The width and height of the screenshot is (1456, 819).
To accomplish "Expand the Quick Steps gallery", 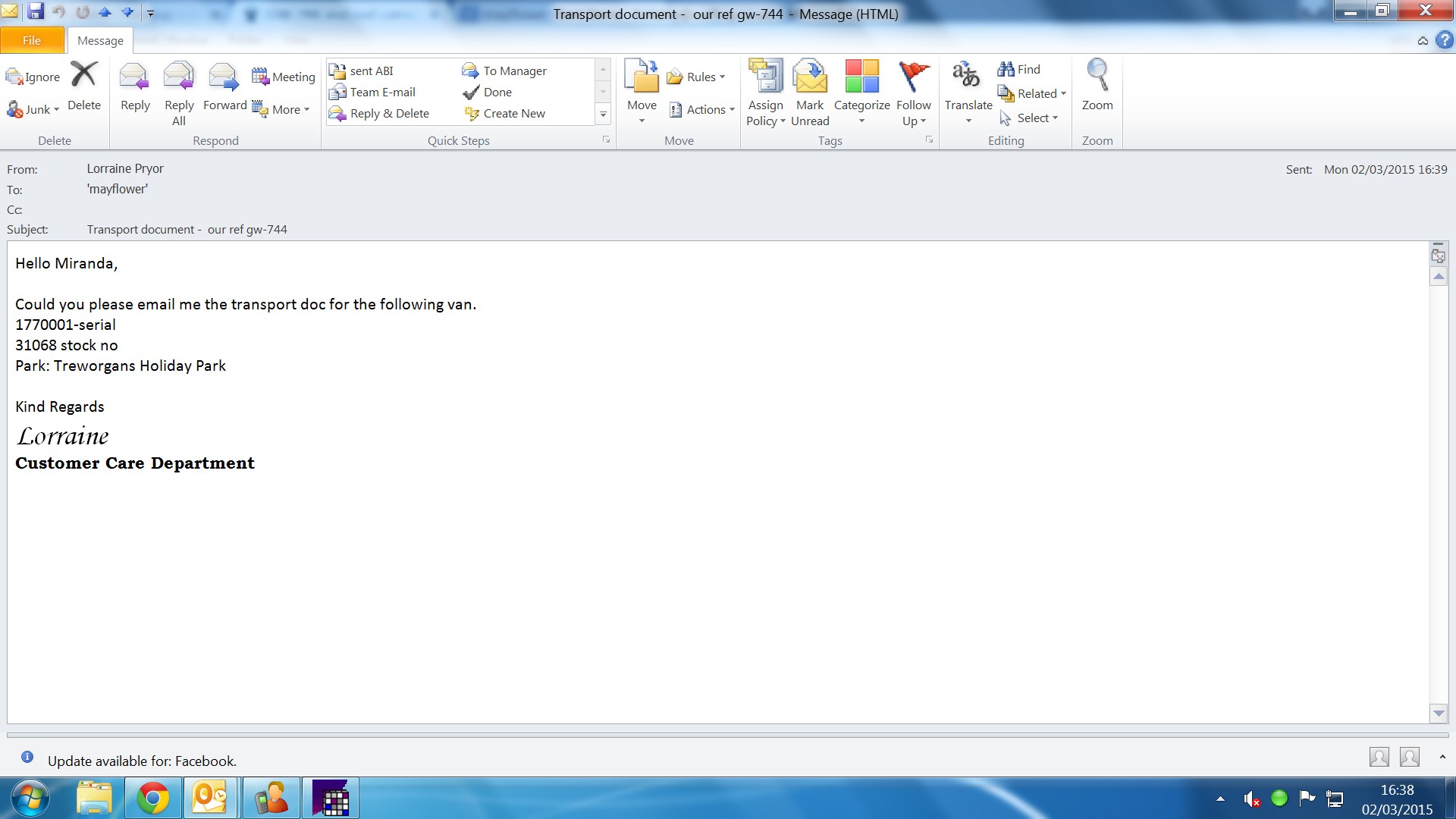I will (604, 115).
